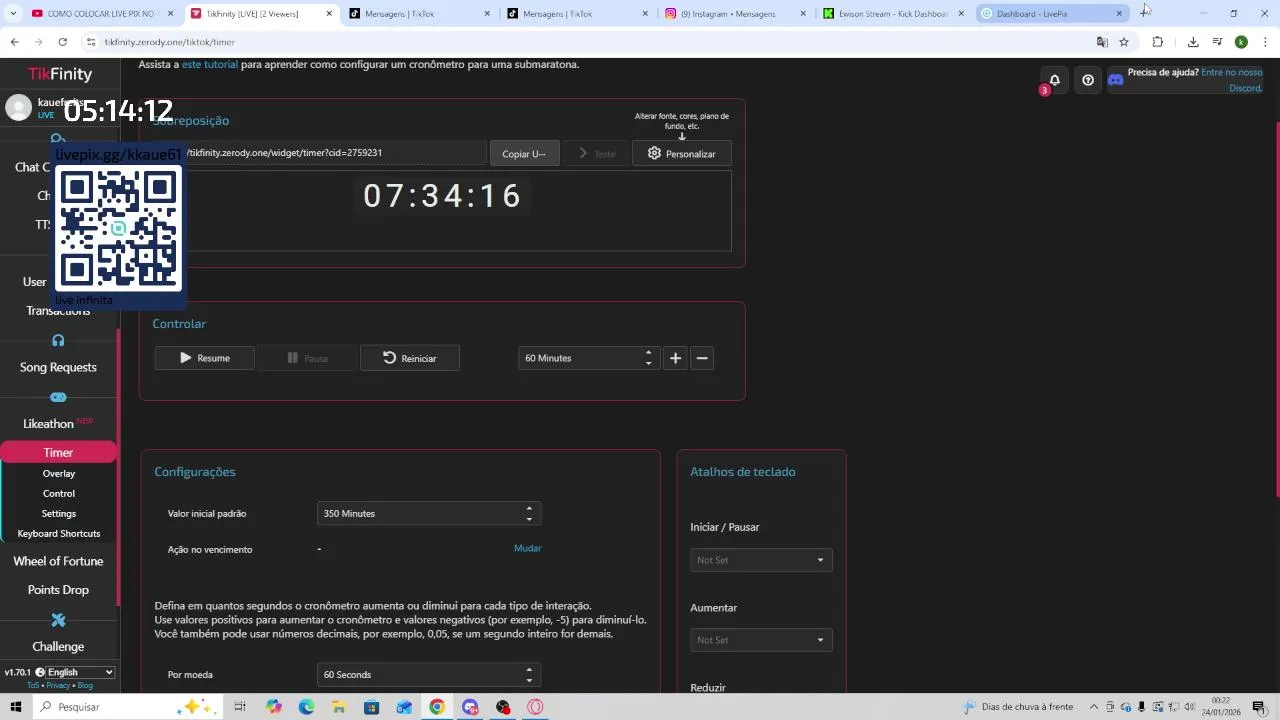The height and width of the screenshot is (720, 1280).
Task: Subtract time with the minus button
Action: [x=702, y=358]
